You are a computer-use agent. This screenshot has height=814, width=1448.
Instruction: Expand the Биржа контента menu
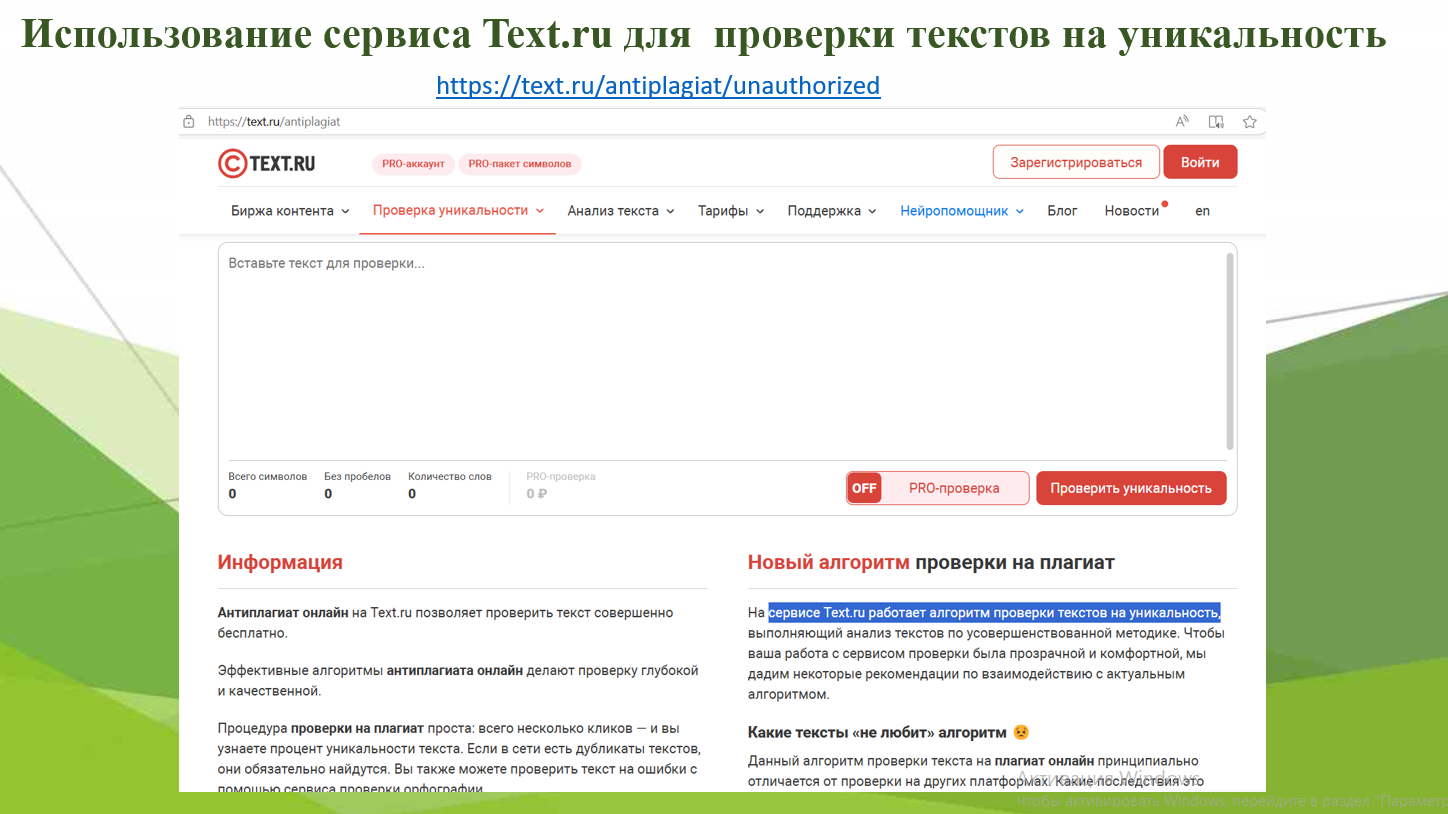tap(290, 211)
